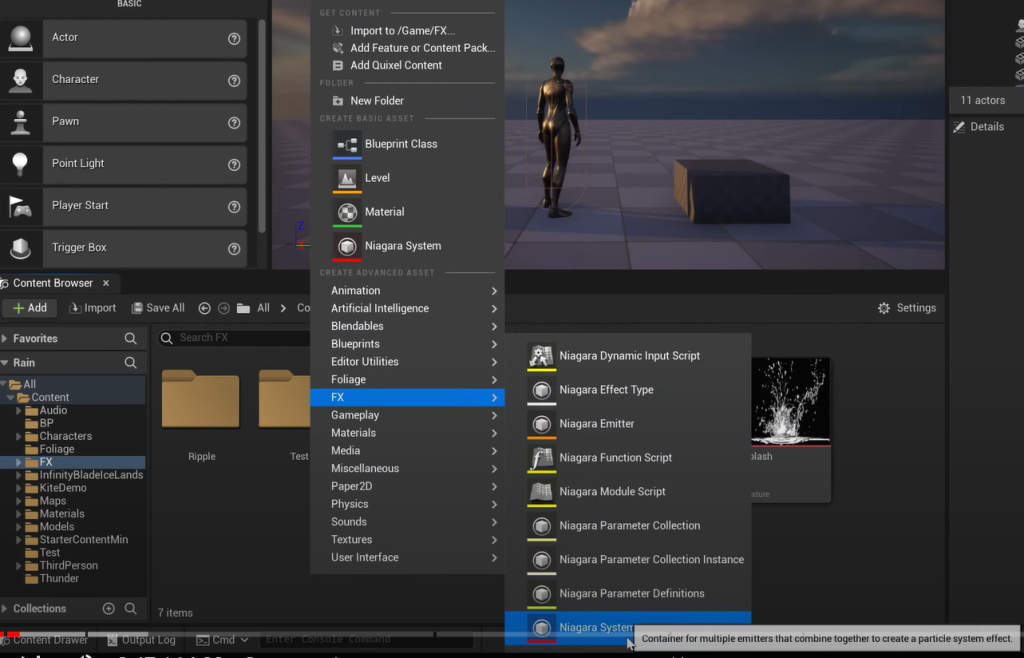Open the Materials submenu

click(x=408, y=433)
